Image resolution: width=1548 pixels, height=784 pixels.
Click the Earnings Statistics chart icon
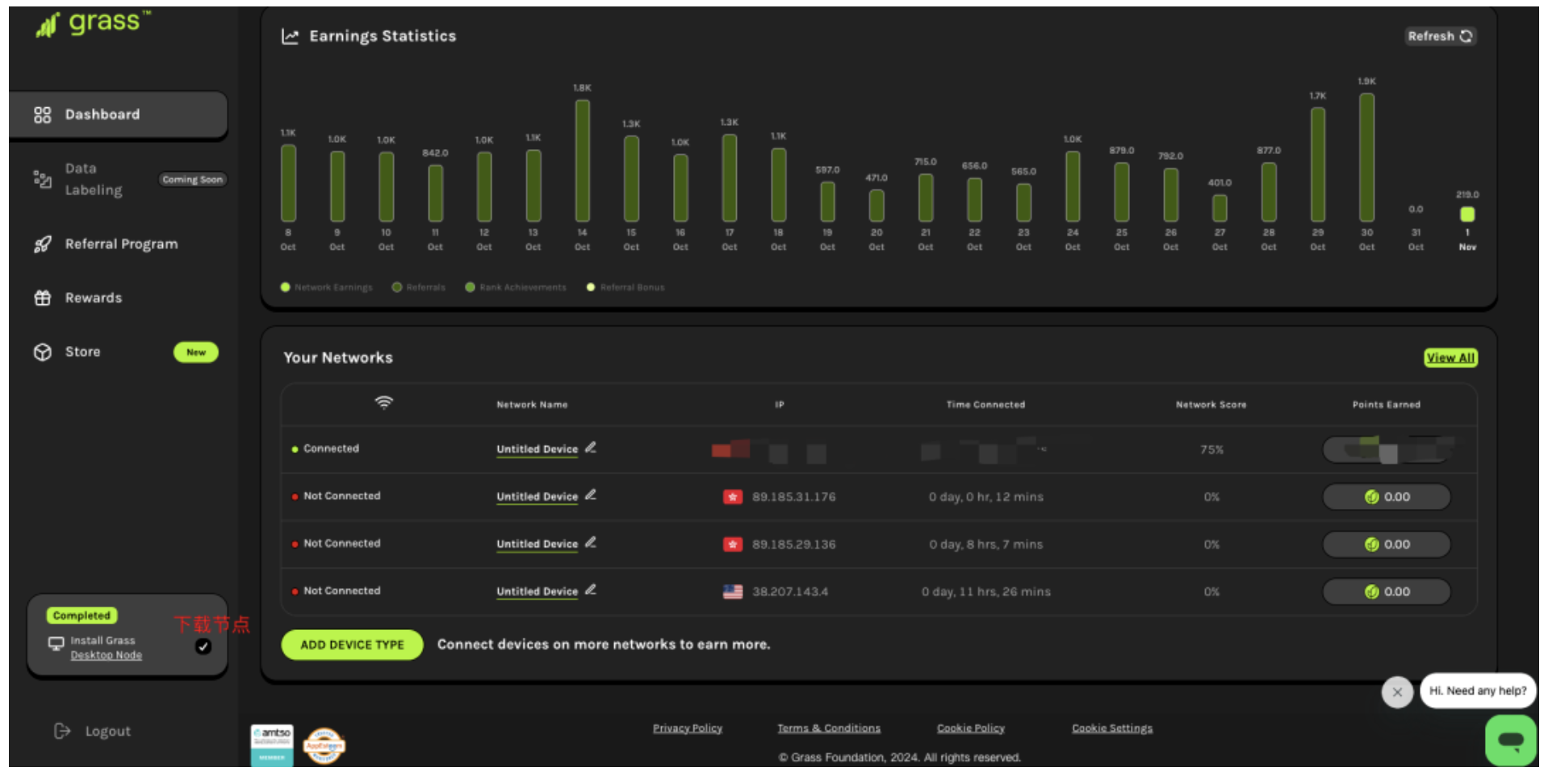click(x=290, y=36)
